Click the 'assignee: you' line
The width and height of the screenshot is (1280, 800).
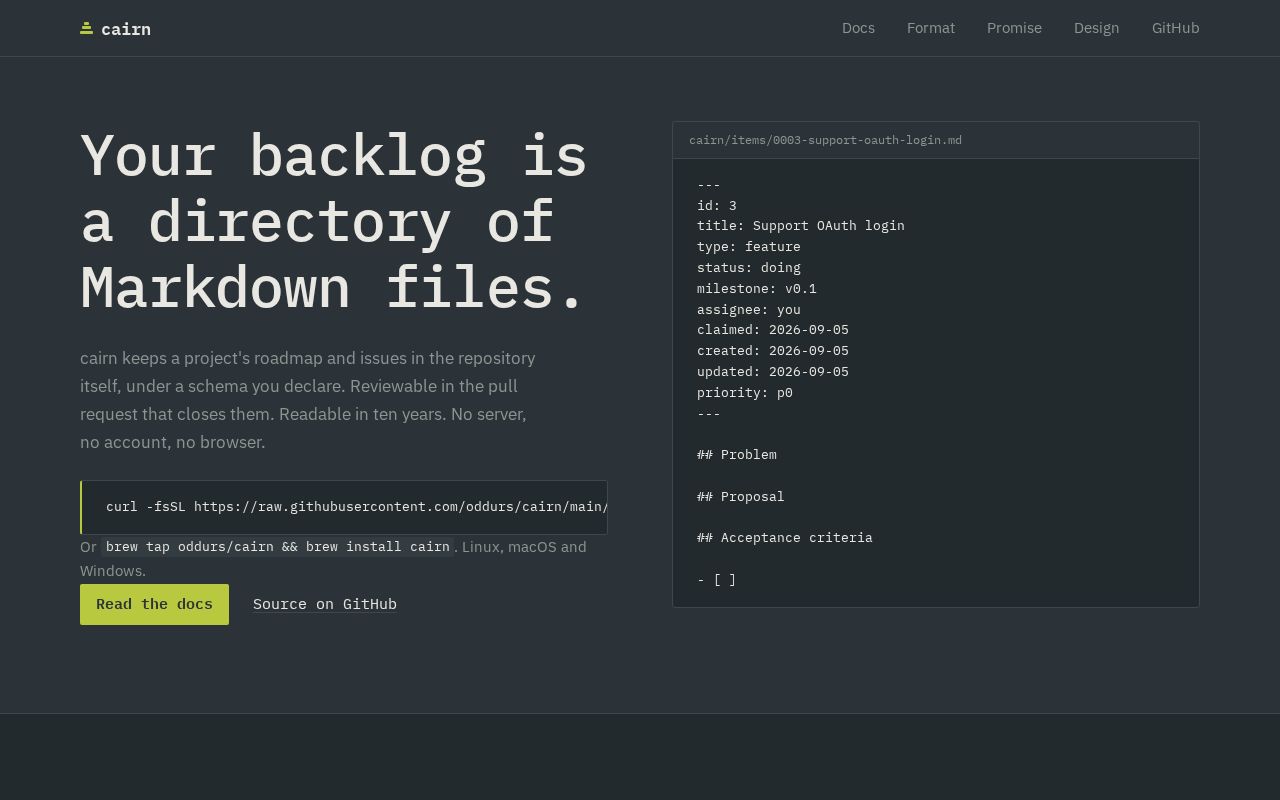click(749, 310)
